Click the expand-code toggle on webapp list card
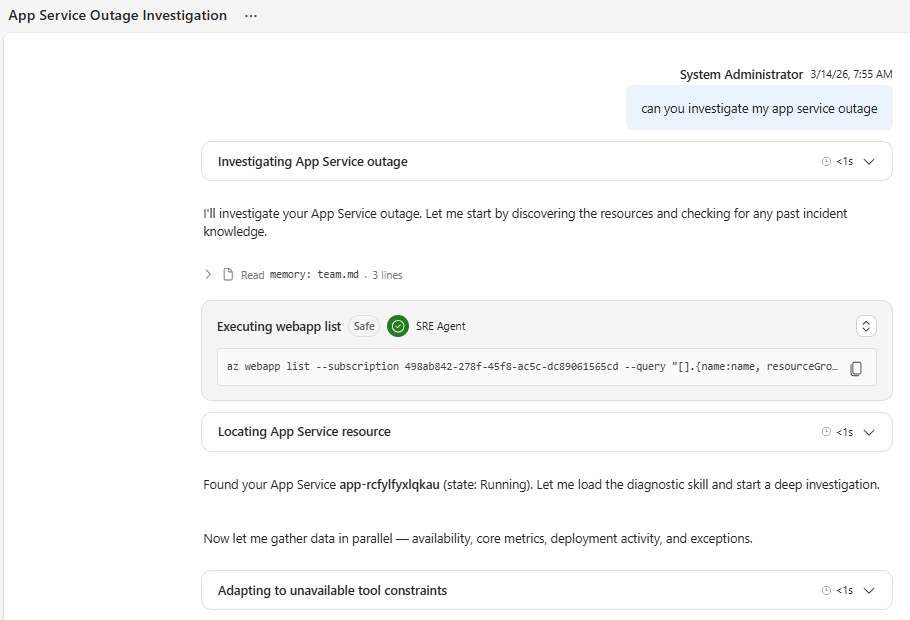 866,325
